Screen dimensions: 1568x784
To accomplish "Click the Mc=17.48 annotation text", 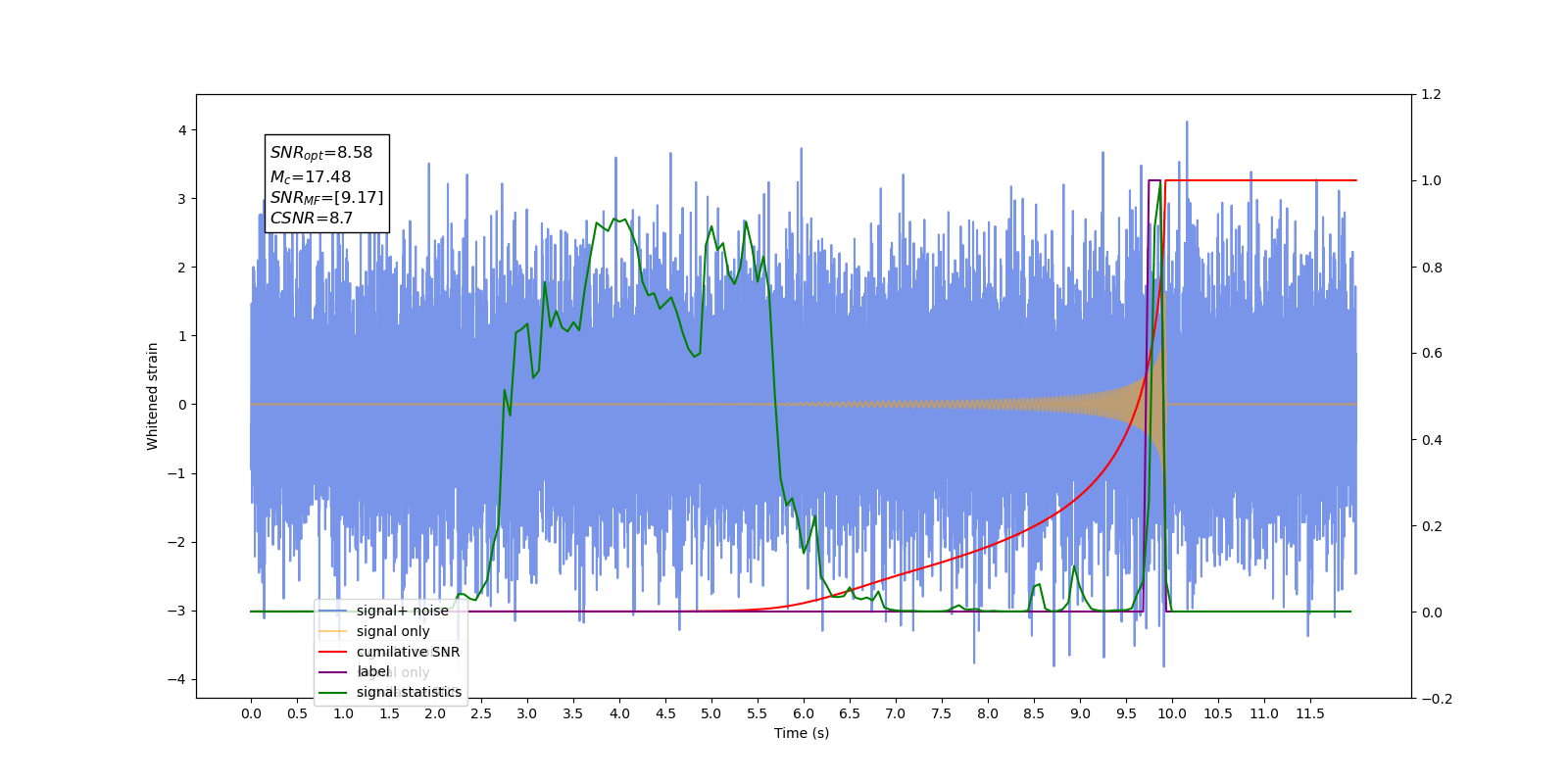I will pos(311,177).
